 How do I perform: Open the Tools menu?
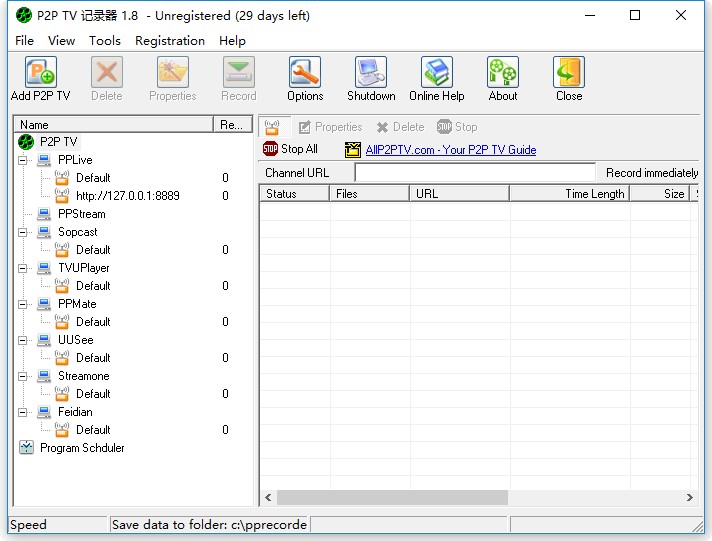(x=105, y=41)
